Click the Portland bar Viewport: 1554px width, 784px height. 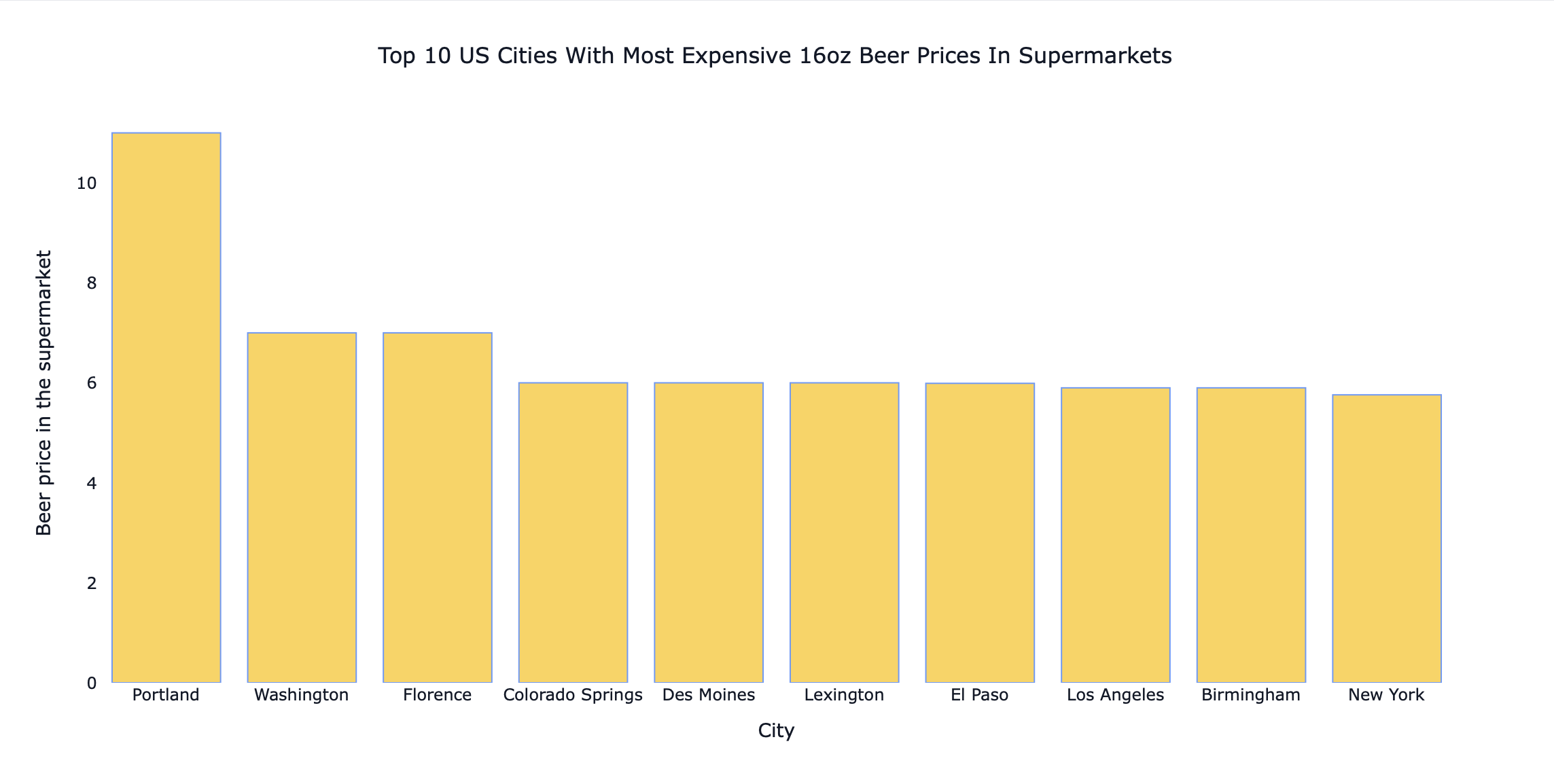pos(166,408)
